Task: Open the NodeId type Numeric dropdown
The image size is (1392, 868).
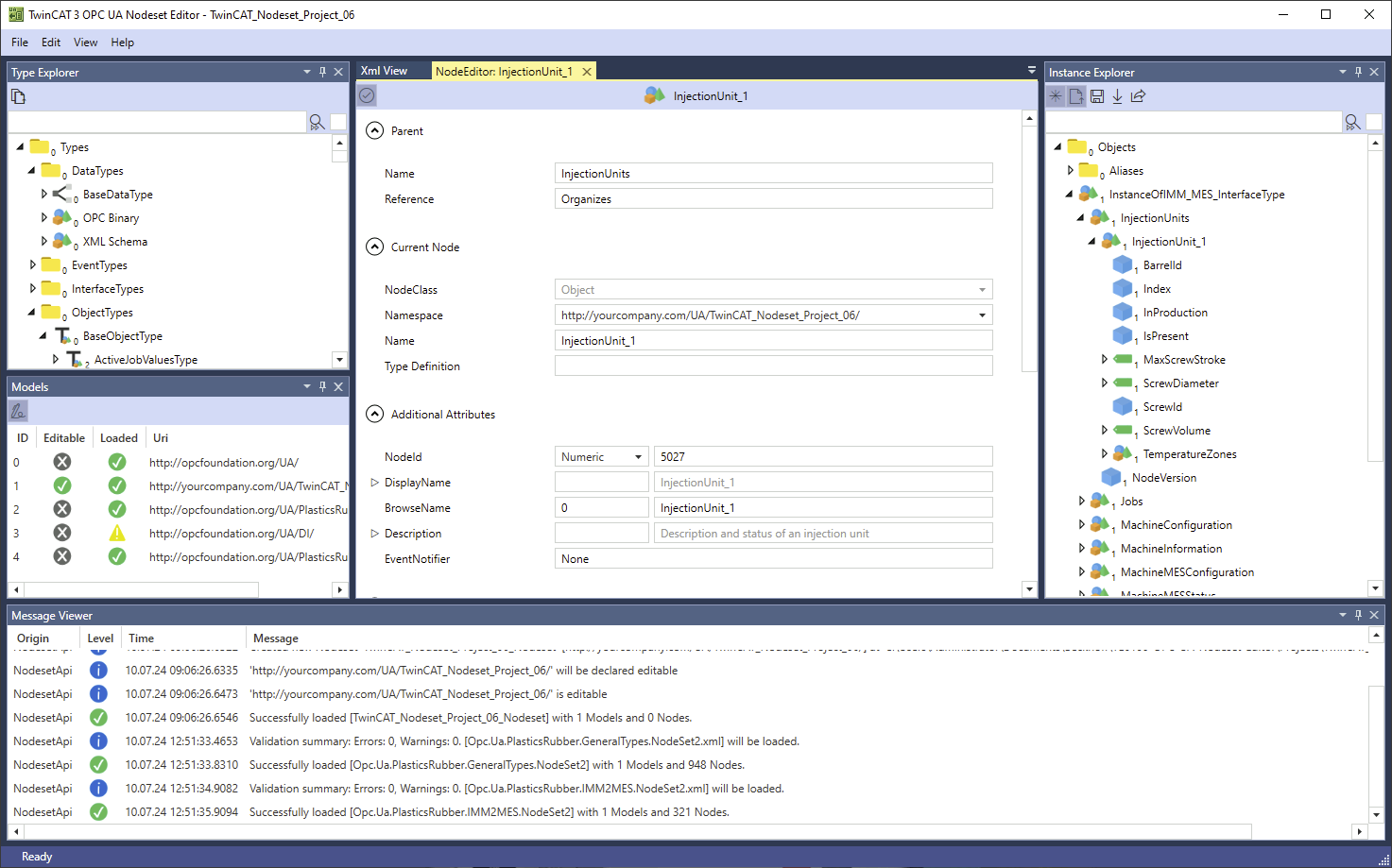Action: 638,457
